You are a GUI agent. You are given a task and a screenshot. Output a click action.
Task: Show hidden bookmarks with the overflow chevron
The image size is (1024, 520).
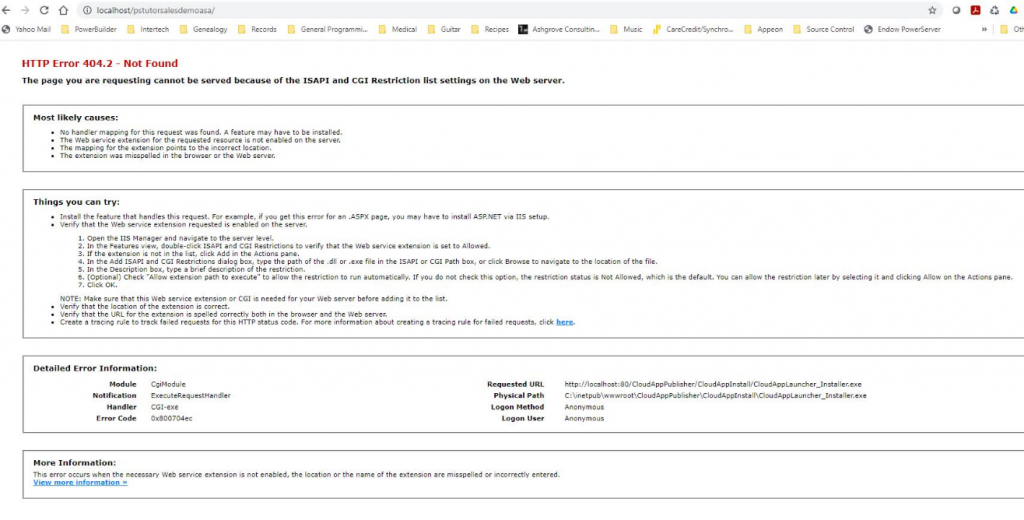tap(986, 29)
